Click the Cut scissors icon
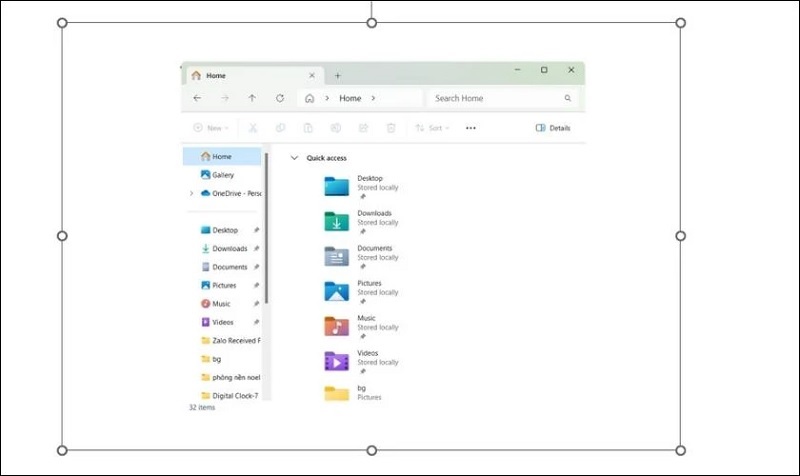The image size is (800, 476). pos(253,128)
